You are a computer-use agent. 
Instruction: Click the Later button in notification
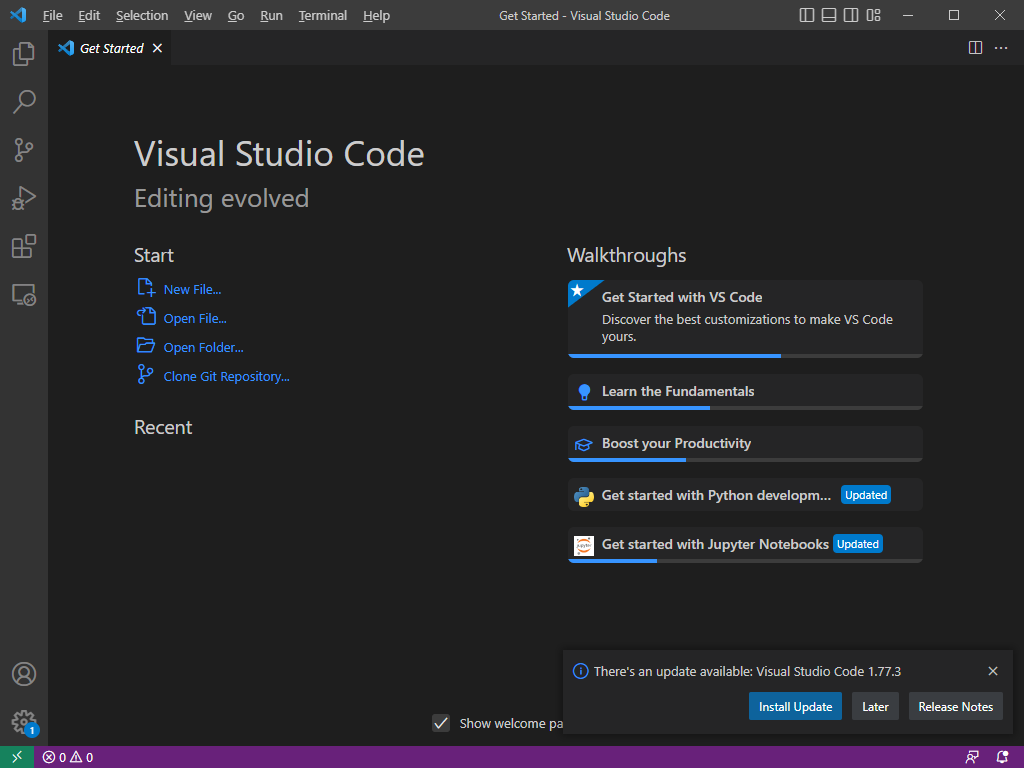[875, 707]
